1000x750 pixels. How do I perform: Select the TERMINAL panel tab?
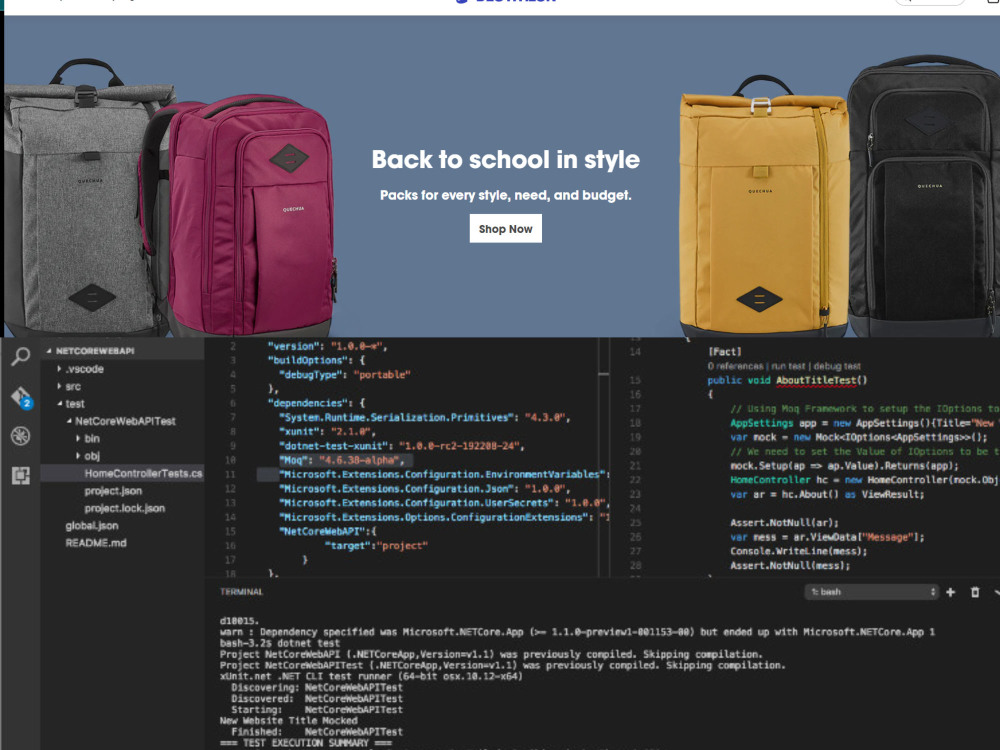[x=241, y=592]
